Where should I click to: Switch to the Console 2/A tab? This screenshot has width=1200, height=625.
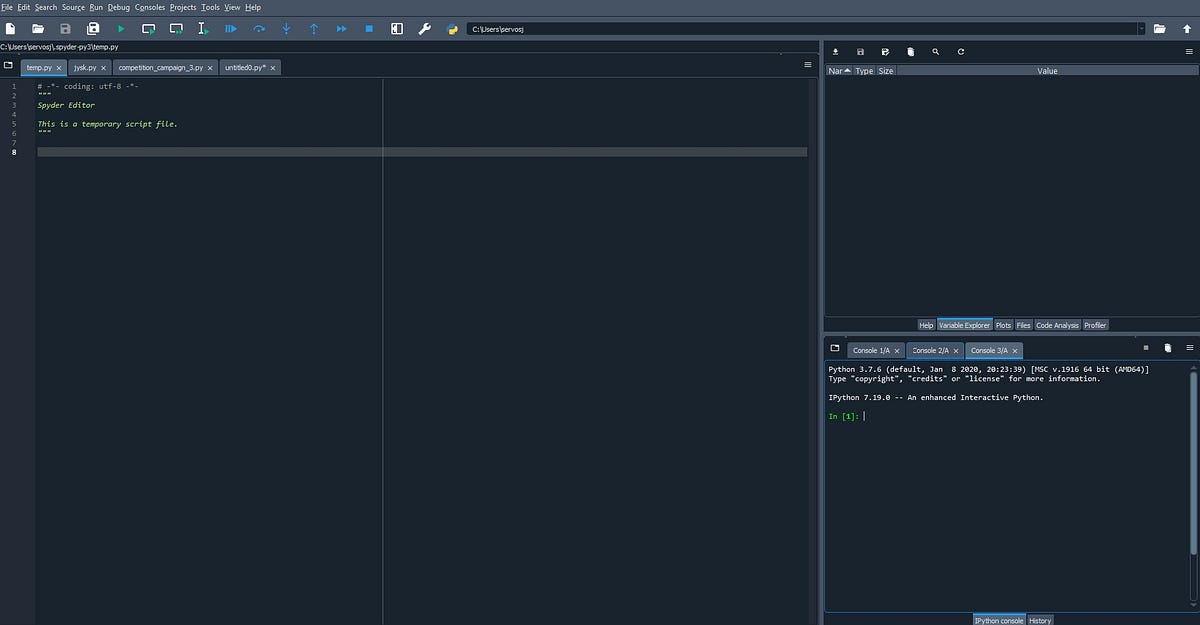tap(930, 350)
